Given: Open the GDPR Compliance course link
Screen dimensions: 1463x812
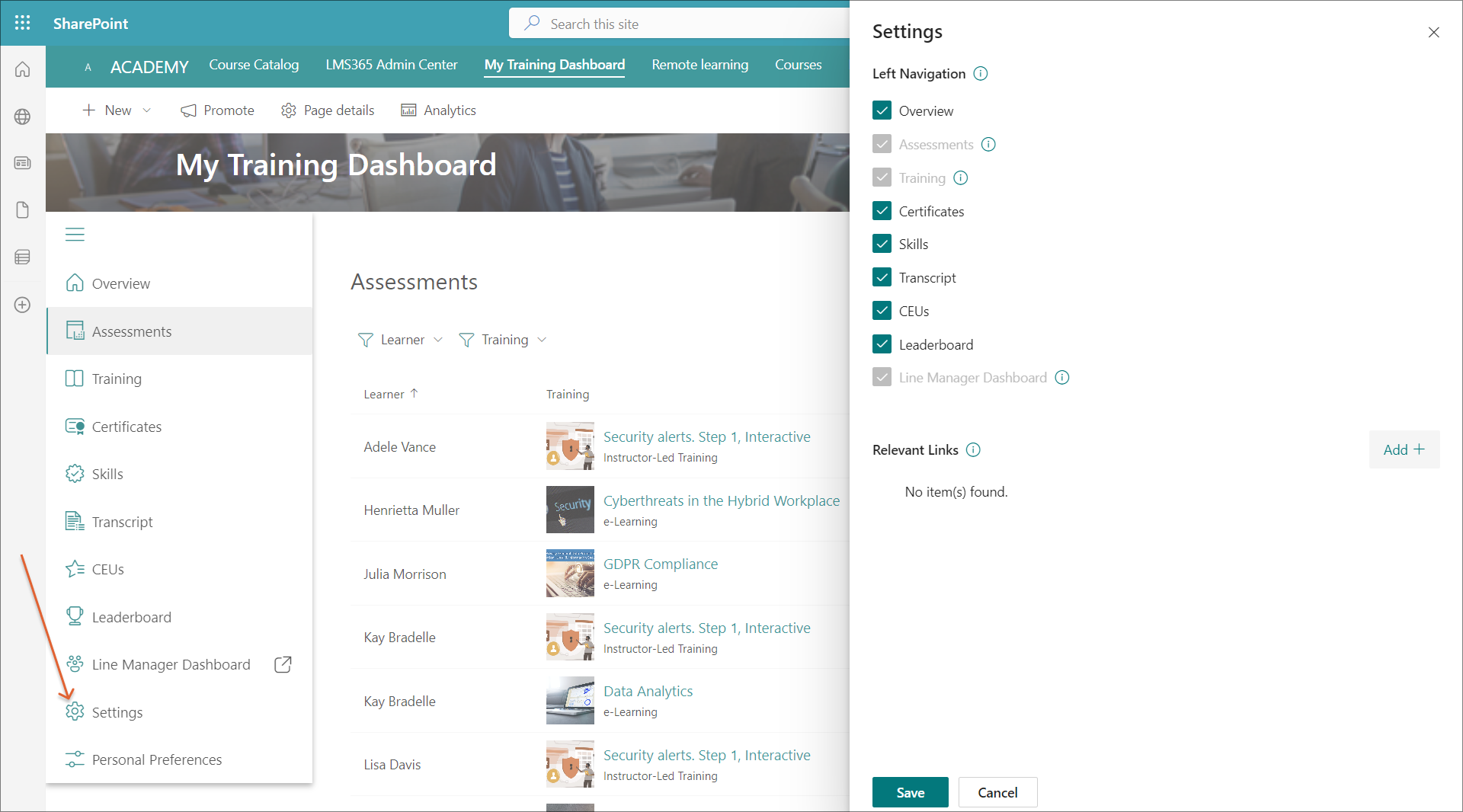Looking at the screenshot, I should (660, 564).
